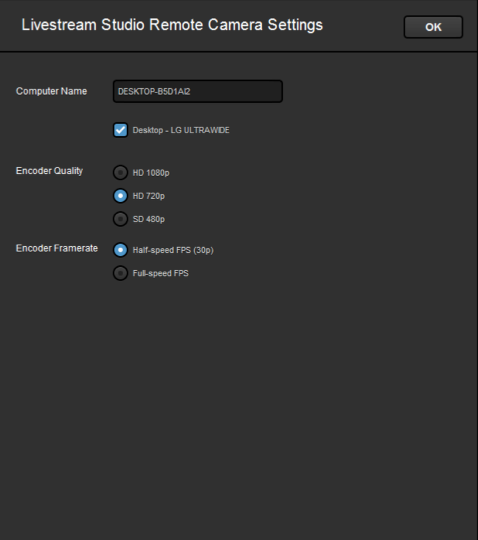Click the Computer Name input field

[198, 91]
